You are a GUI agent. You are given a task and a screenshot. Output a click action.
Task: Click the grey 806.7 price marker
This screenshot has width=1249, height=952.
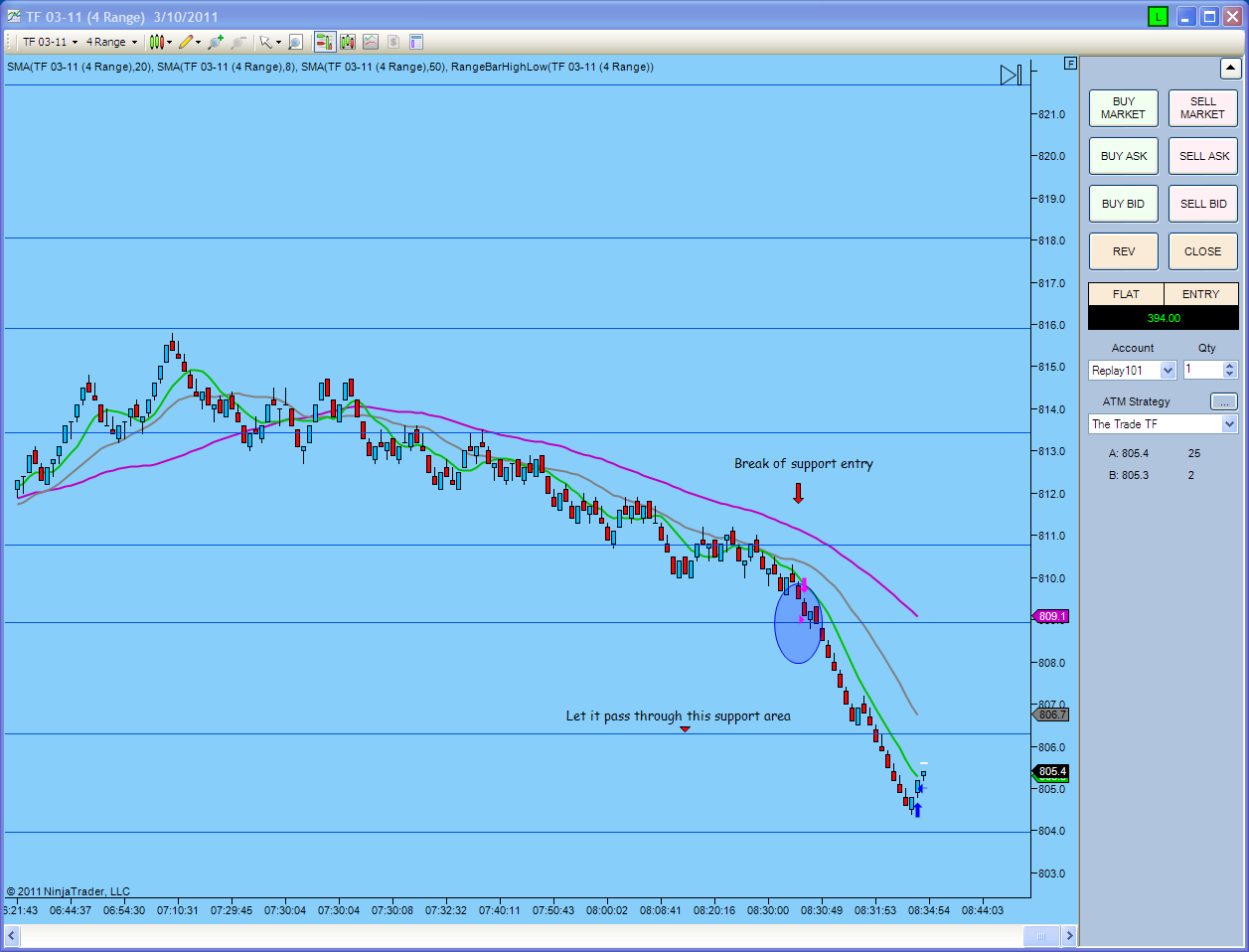tap(1050, 714)
